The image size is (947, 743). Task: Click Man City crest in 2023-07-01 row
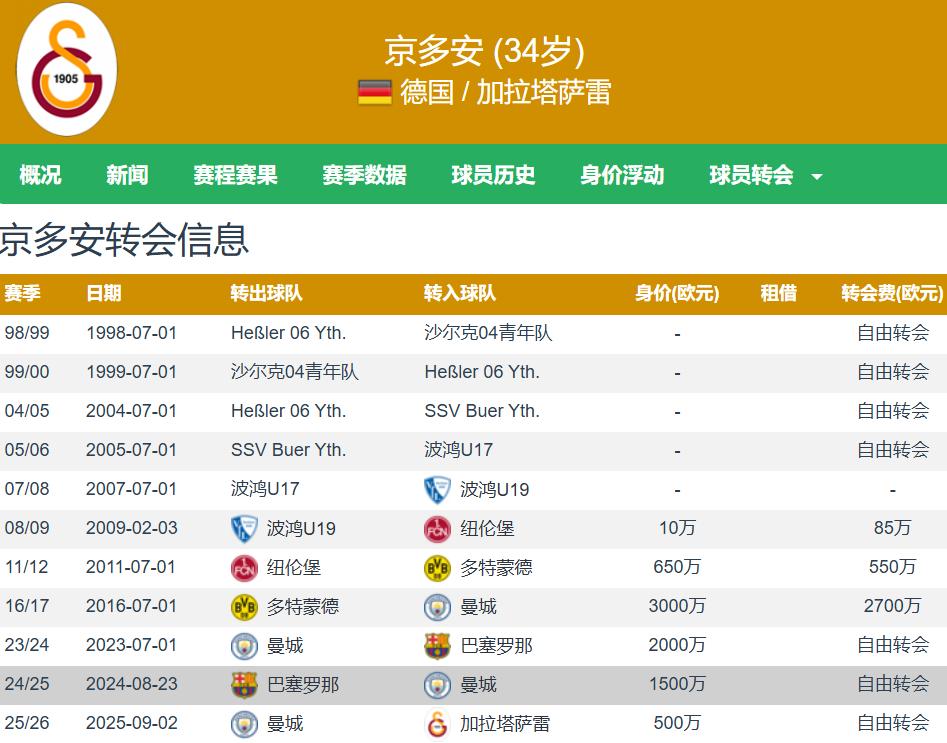244,646
